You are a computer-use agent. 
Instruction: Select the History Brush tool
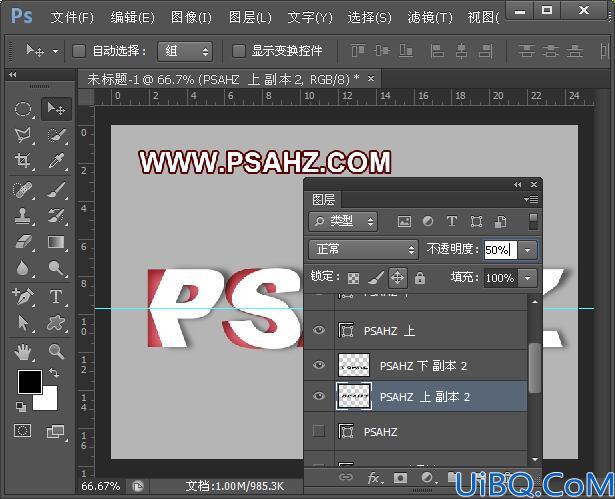56,216
